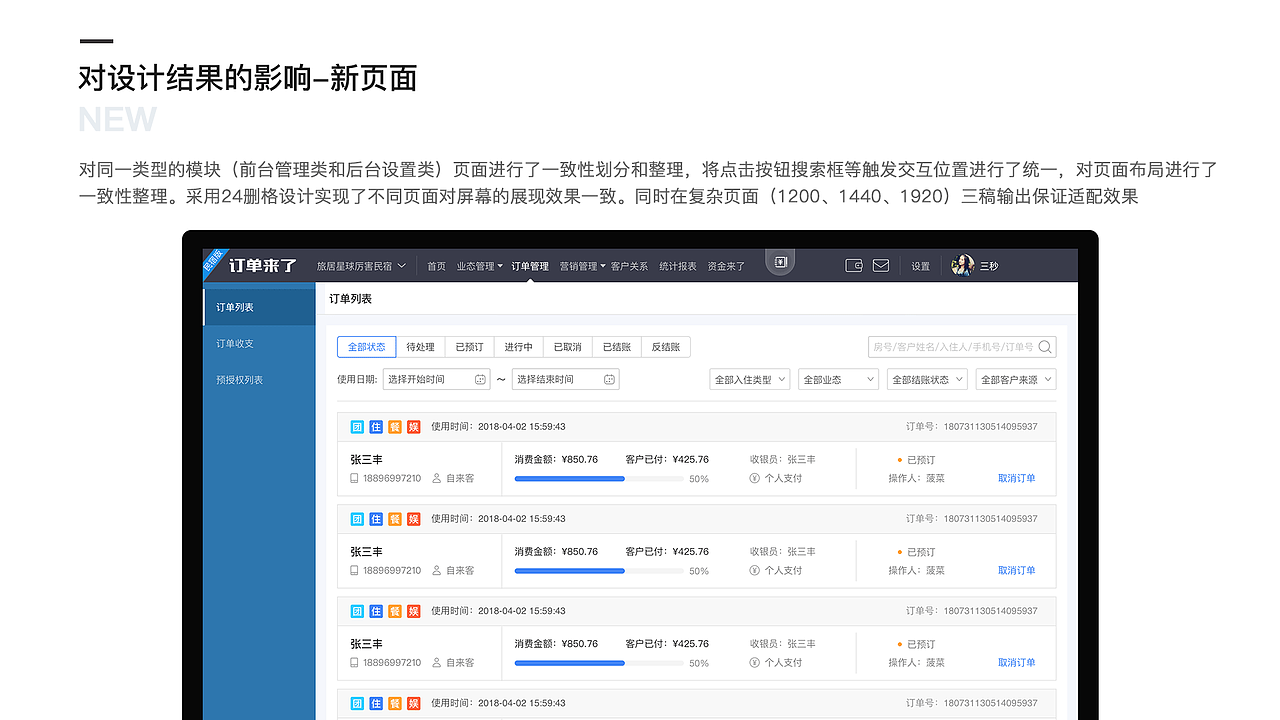The height and width of the screenshot is (720, 1280).
Task: Click the phone icon beside 18896997210
Action: [354, 478]
